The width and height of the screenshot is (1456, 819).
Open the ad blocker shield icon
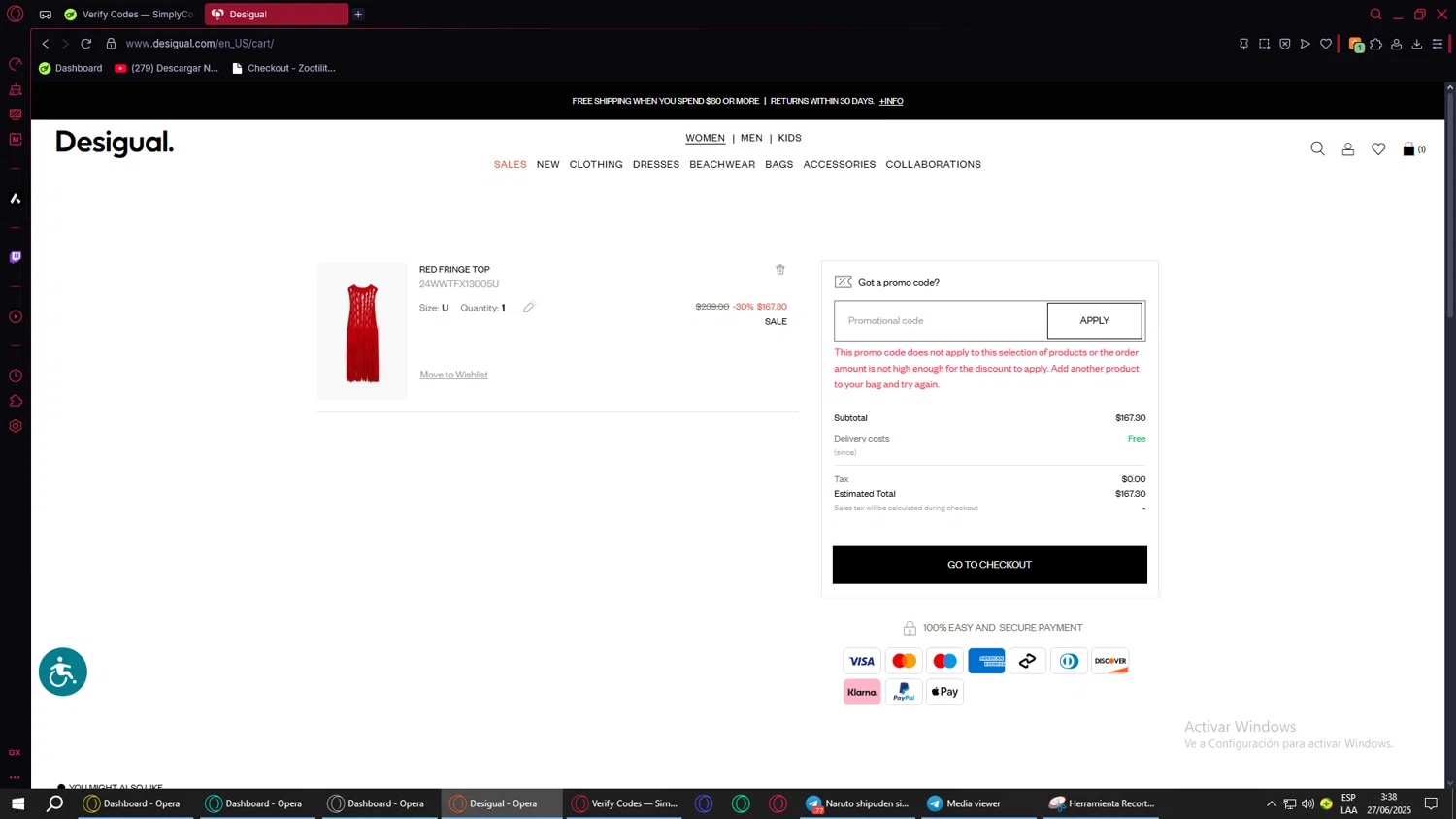1284,44
